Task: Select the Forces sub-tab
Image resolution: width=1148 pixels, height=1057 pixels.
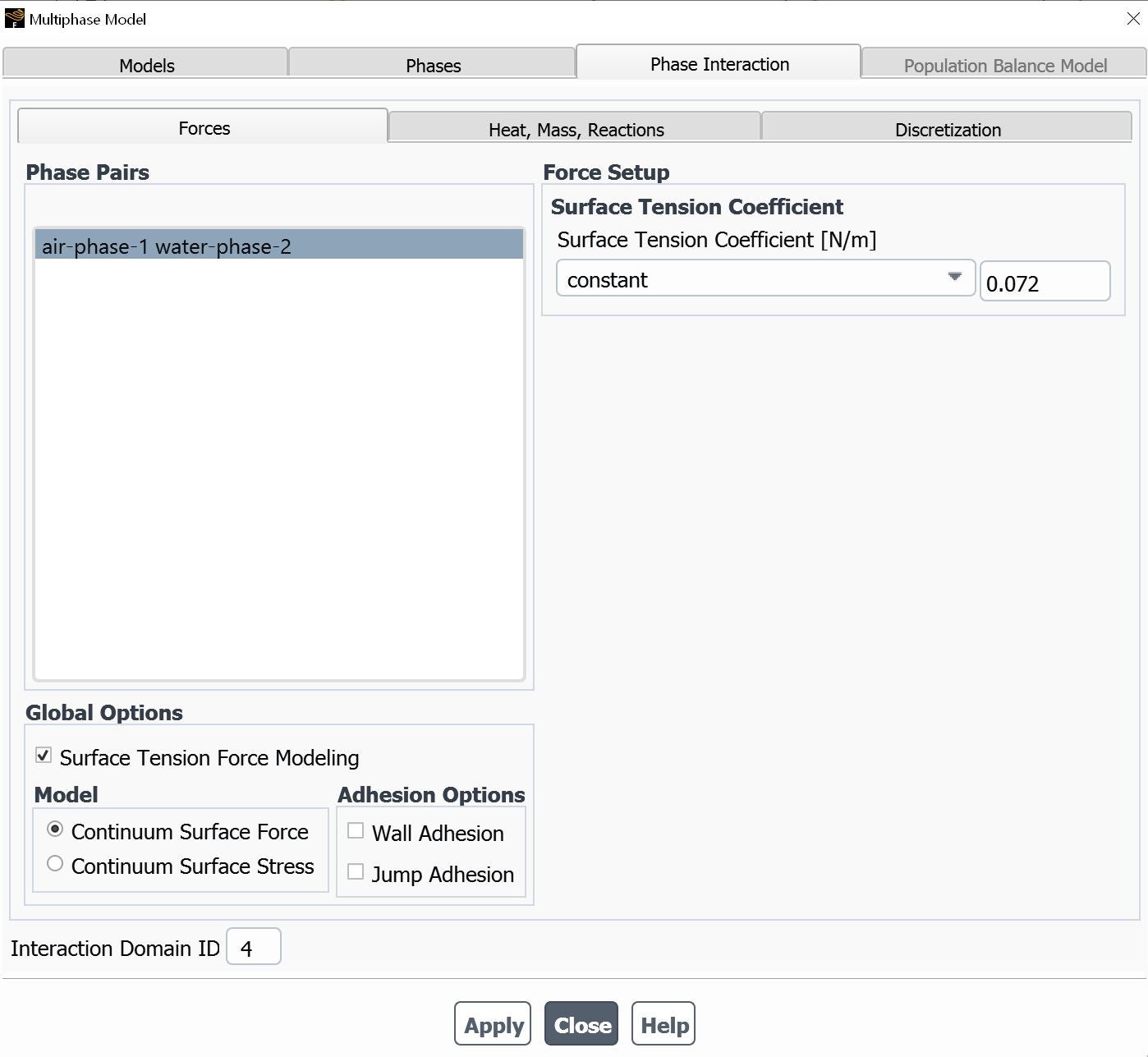Action: tap(204, 127)
